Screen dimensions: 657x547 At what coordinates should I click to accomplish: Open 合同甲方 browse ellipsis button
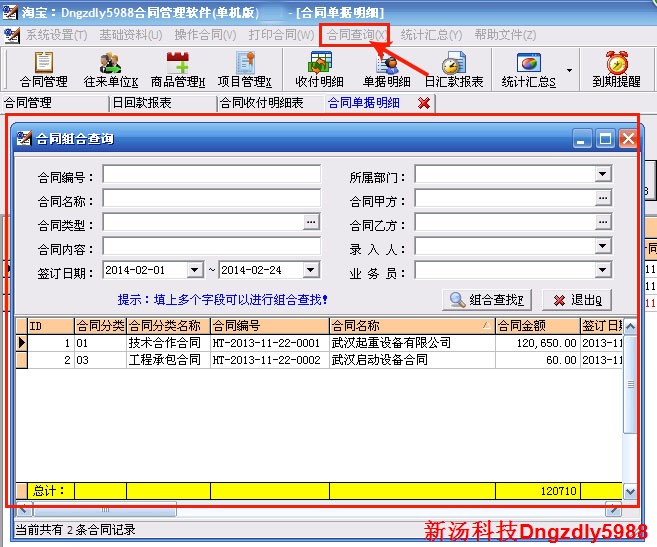click(603, 198)
